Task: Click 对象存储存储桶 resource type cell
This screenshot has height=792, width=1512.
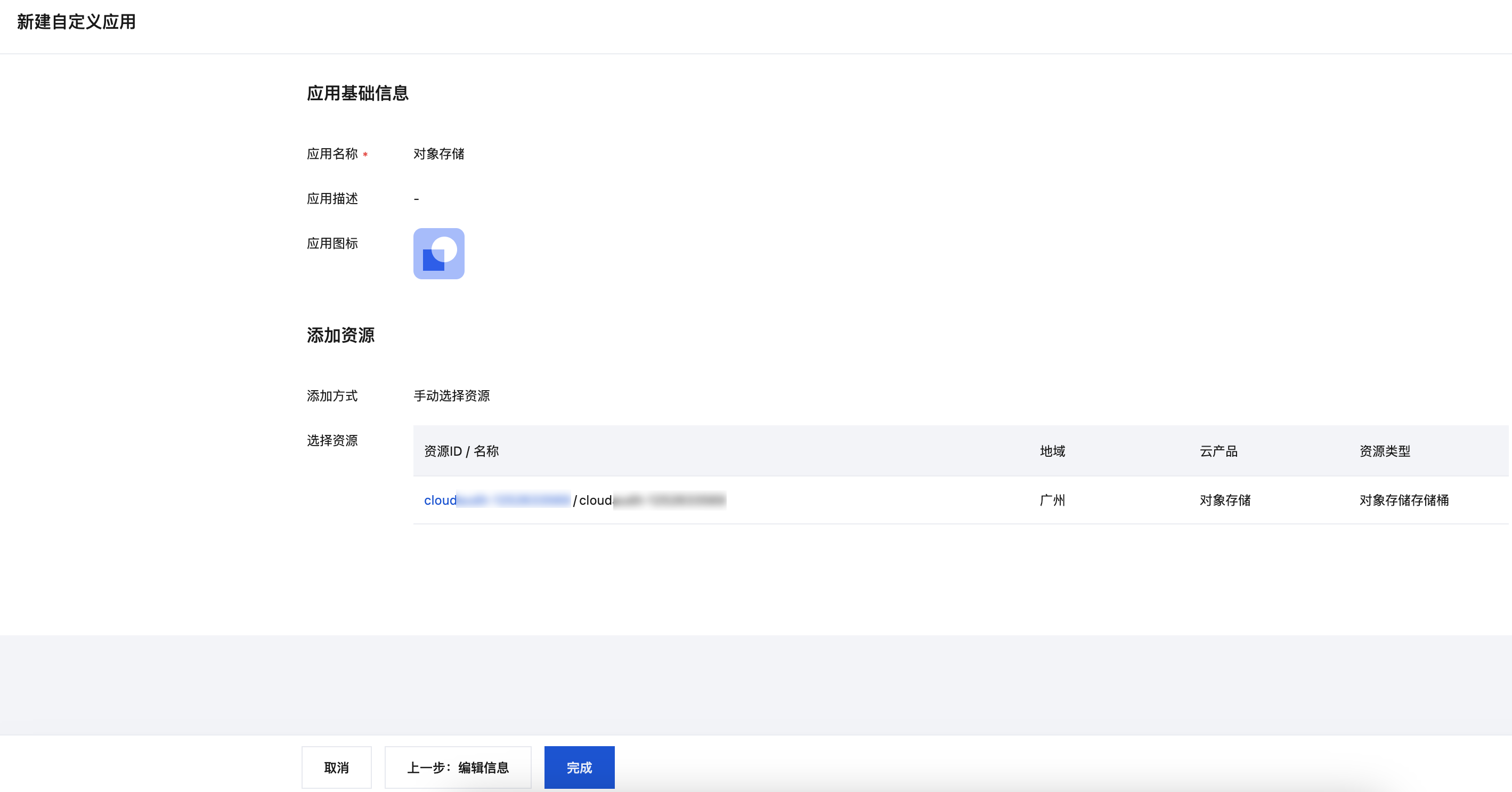Action: [1403, 500]
